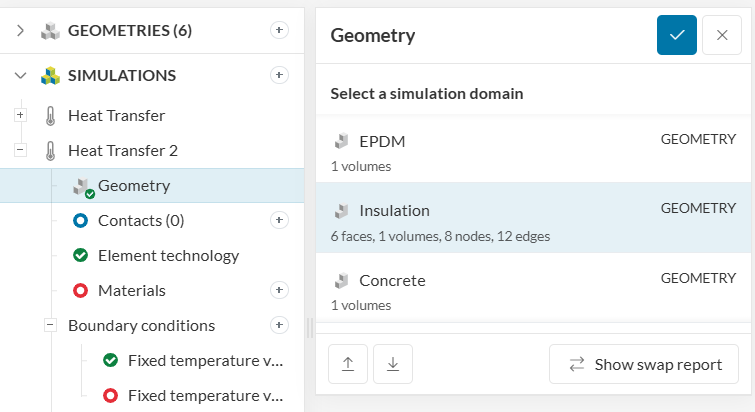
Task: Close the Geometry panel
Action: pos(722,35)
